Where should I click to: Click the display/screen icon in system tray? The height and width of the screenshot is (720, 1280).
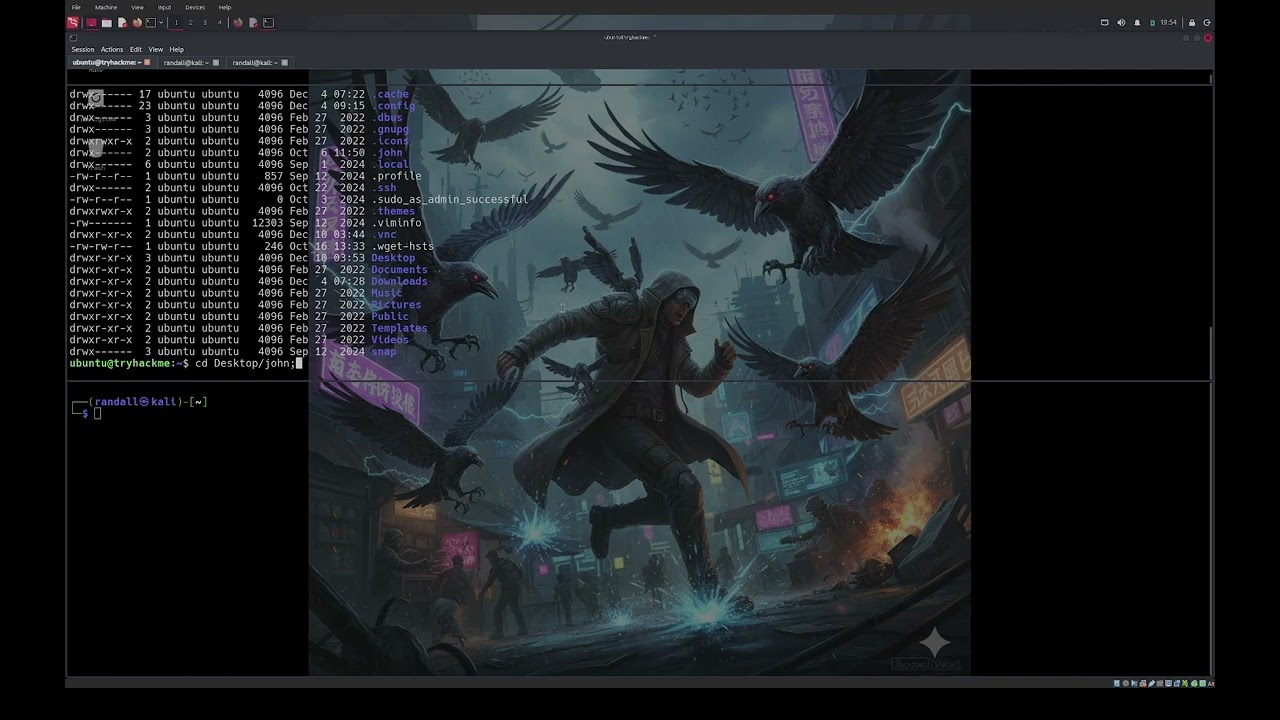1105,22
